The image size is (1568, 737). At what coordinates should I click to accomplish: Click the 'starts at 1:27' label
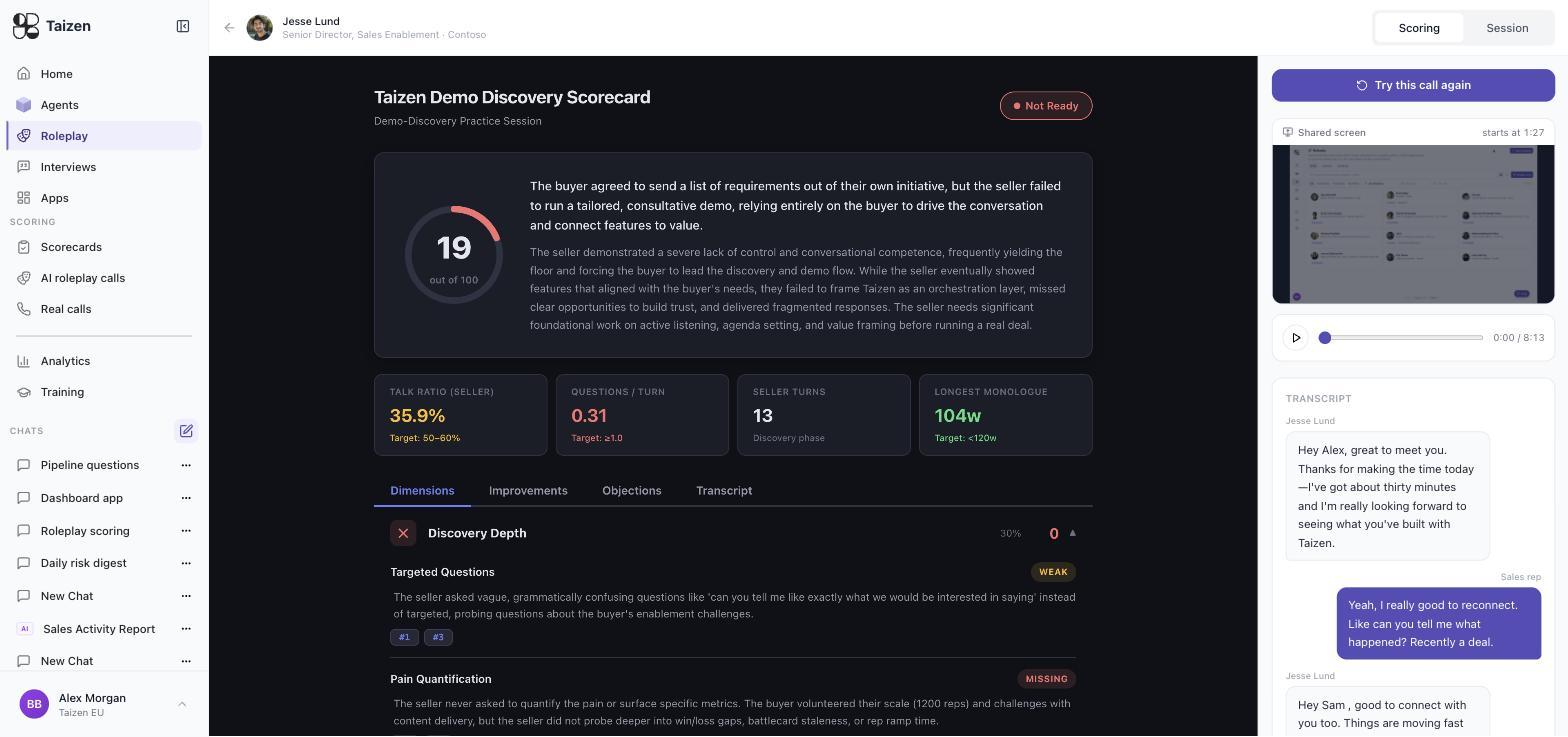[x=1513, y=132]
